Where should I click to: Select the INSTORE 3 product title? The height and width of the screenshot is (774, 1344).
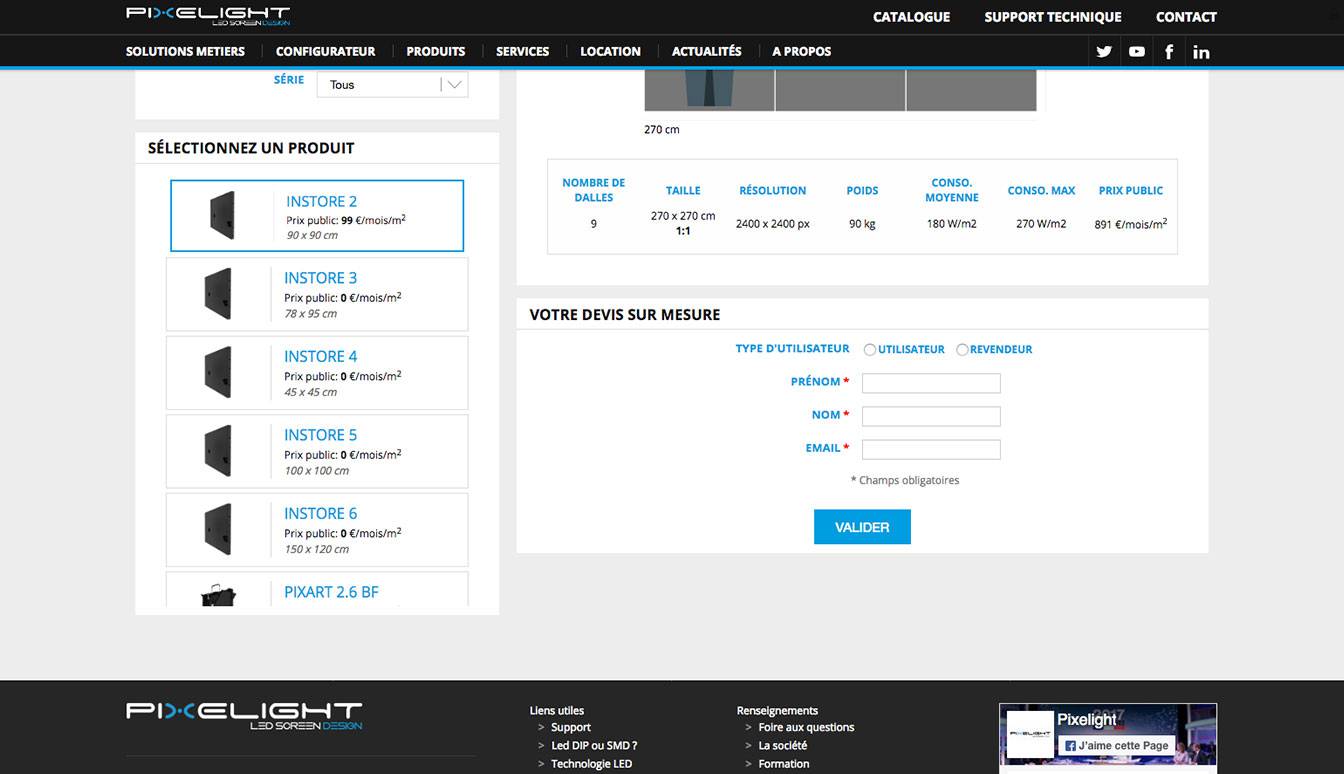pos(320,278)
